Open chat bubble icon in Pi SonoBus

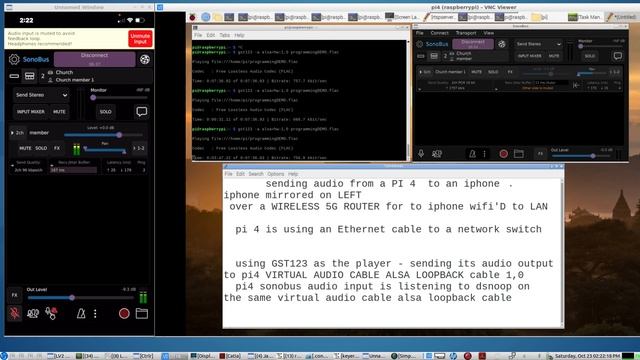click(618, 56)
